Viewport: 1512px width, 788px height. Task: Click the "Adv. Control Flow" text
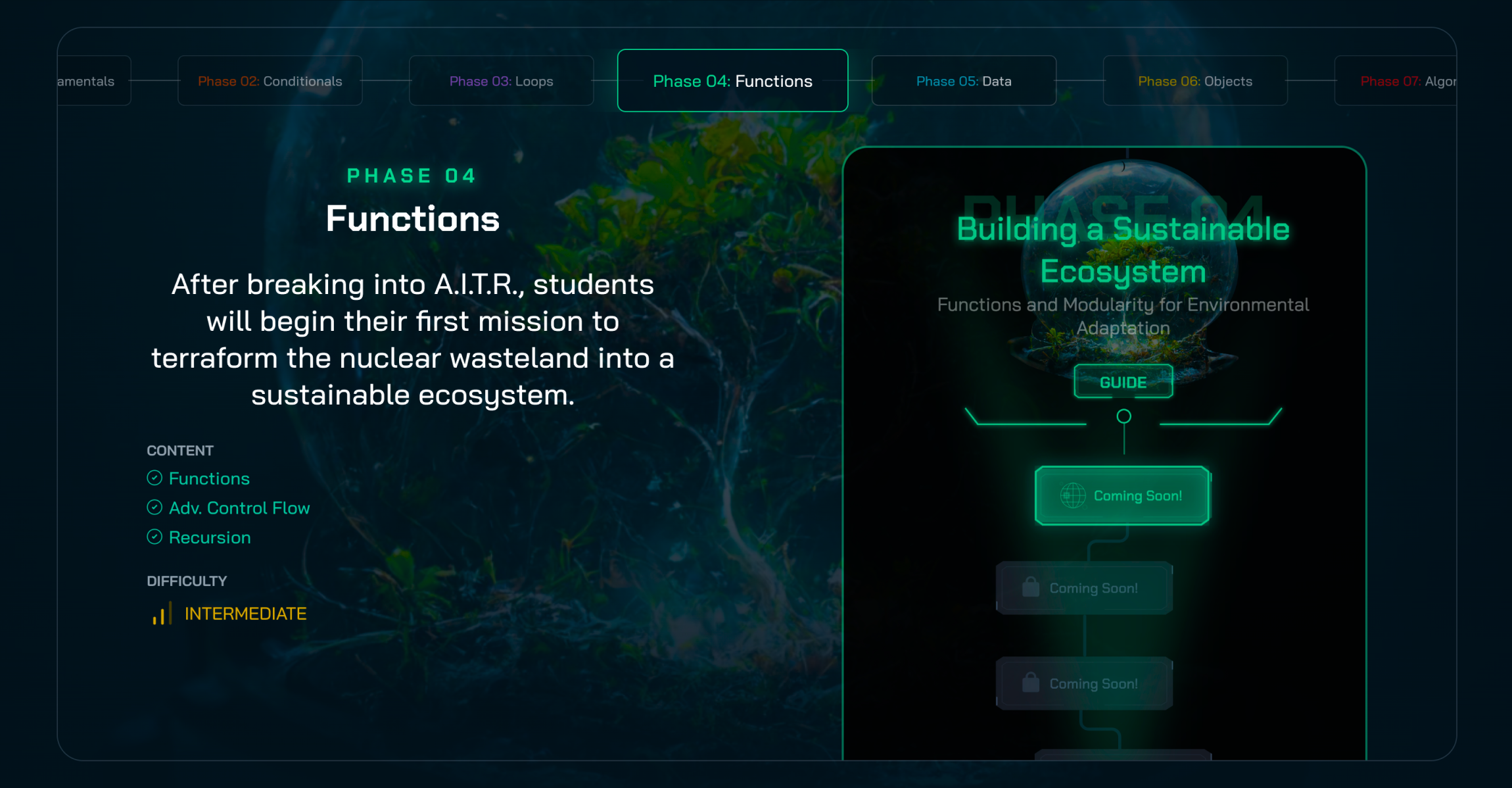click(239, 508)
